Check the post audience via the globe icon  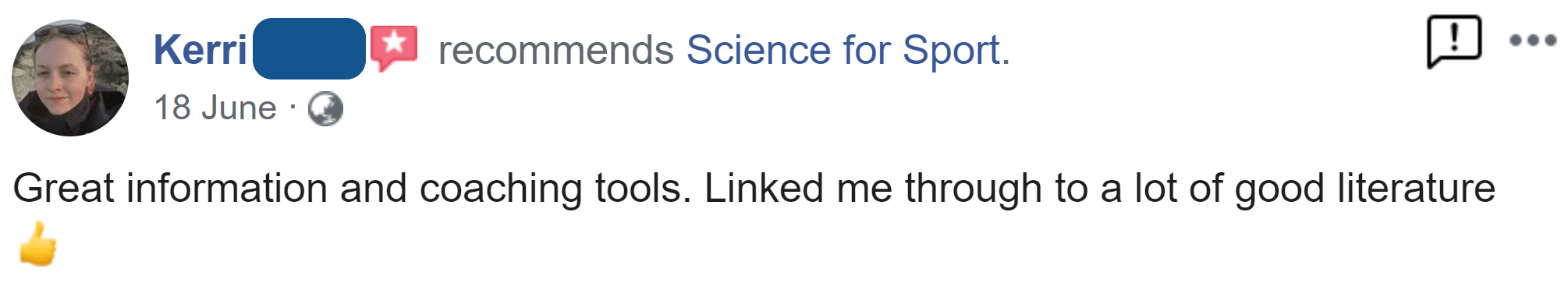(325, 108)
